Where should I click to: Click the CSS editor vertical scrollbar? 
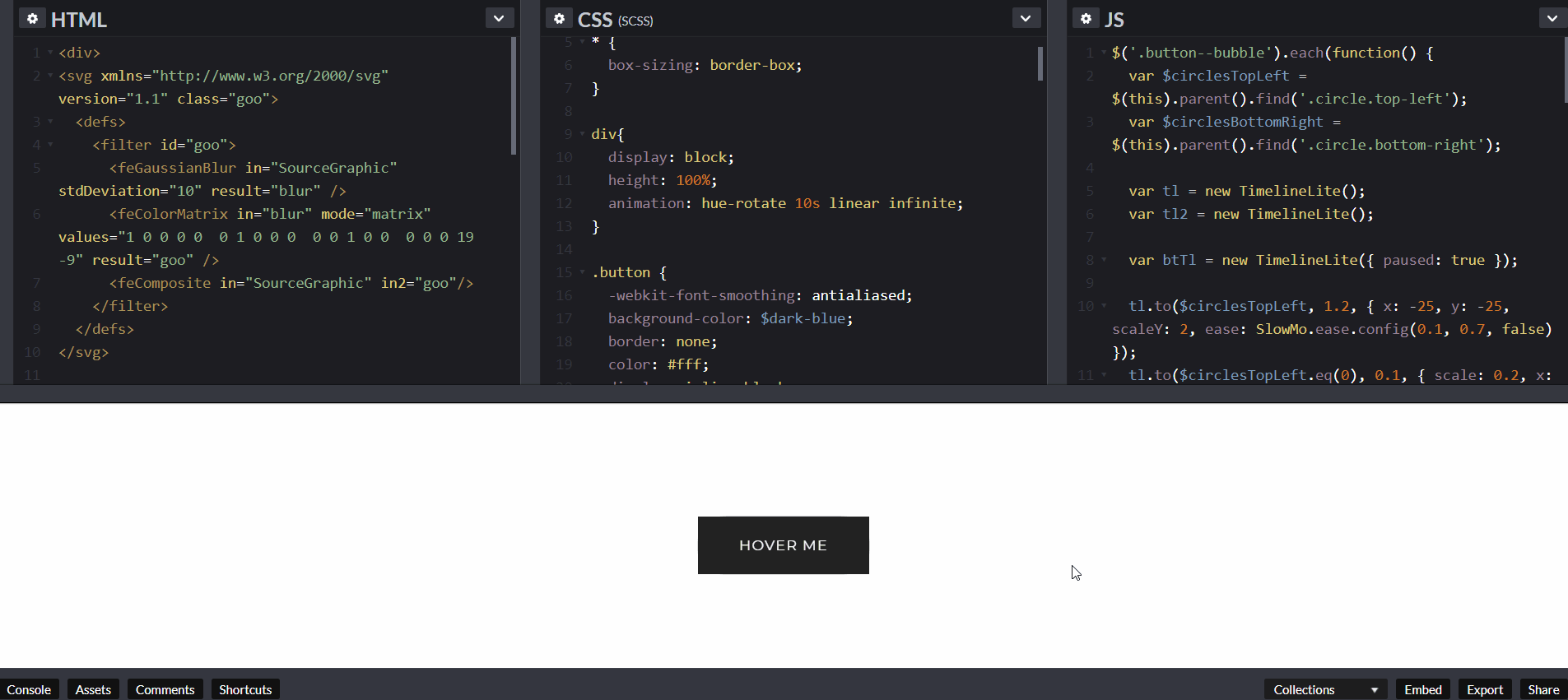(1040, 63)
